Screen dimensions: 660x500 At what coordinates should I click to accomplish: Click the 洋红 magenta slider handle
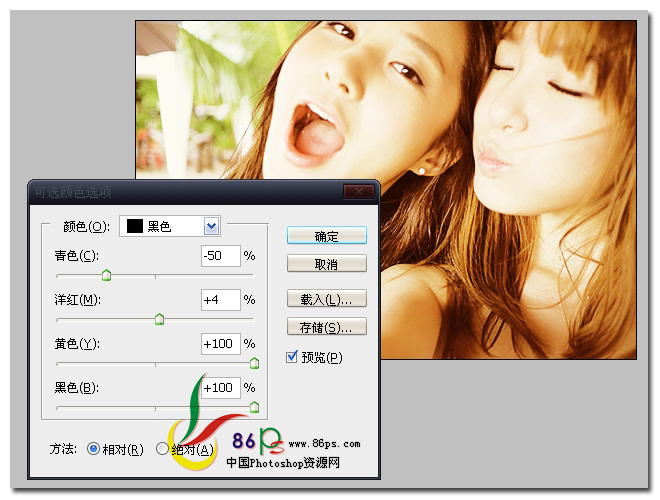(x=159, y=320)
